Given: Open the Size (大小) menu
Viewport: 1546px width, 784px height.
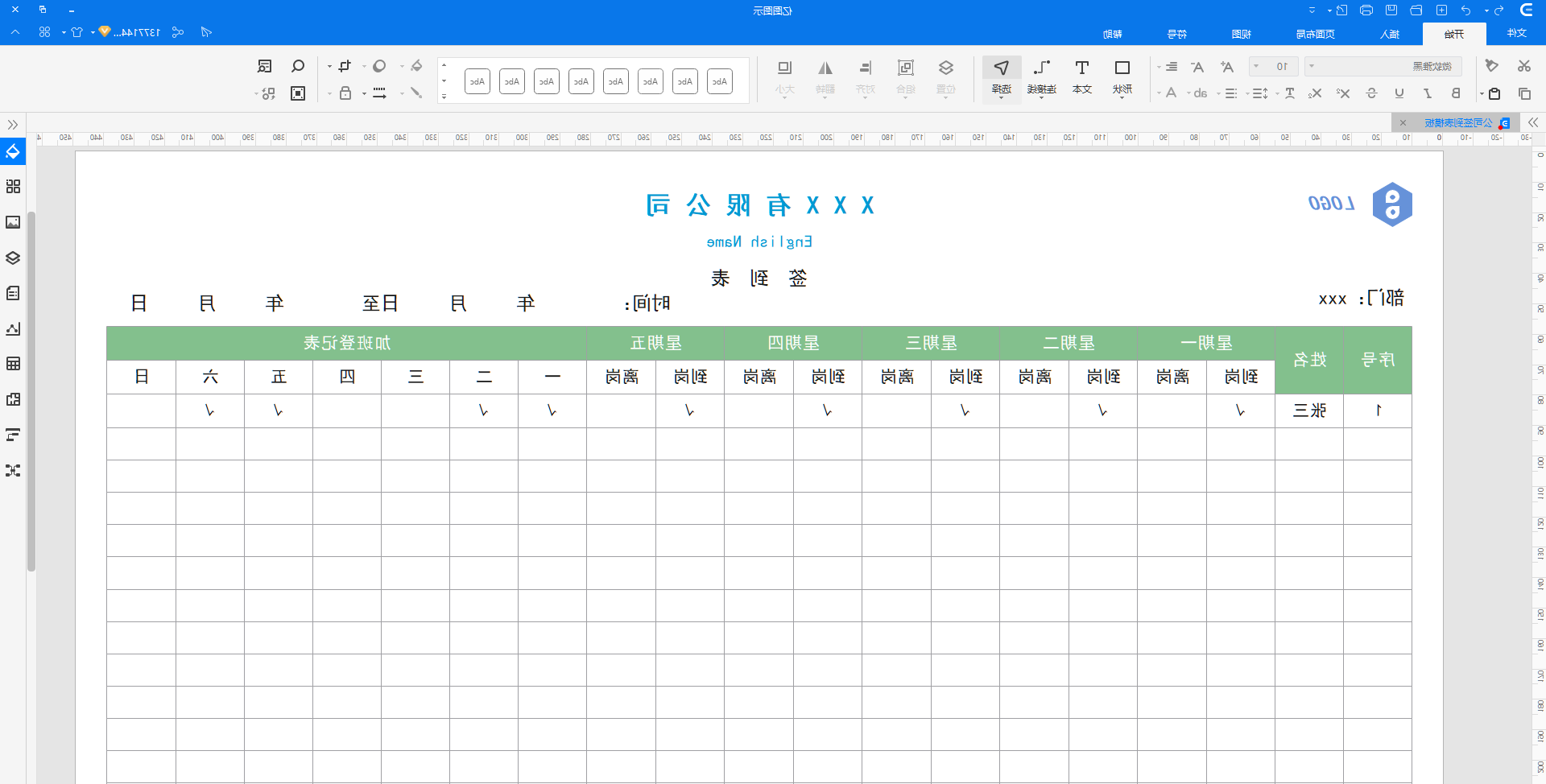Looking at the screenshot, I should (785, 77).
